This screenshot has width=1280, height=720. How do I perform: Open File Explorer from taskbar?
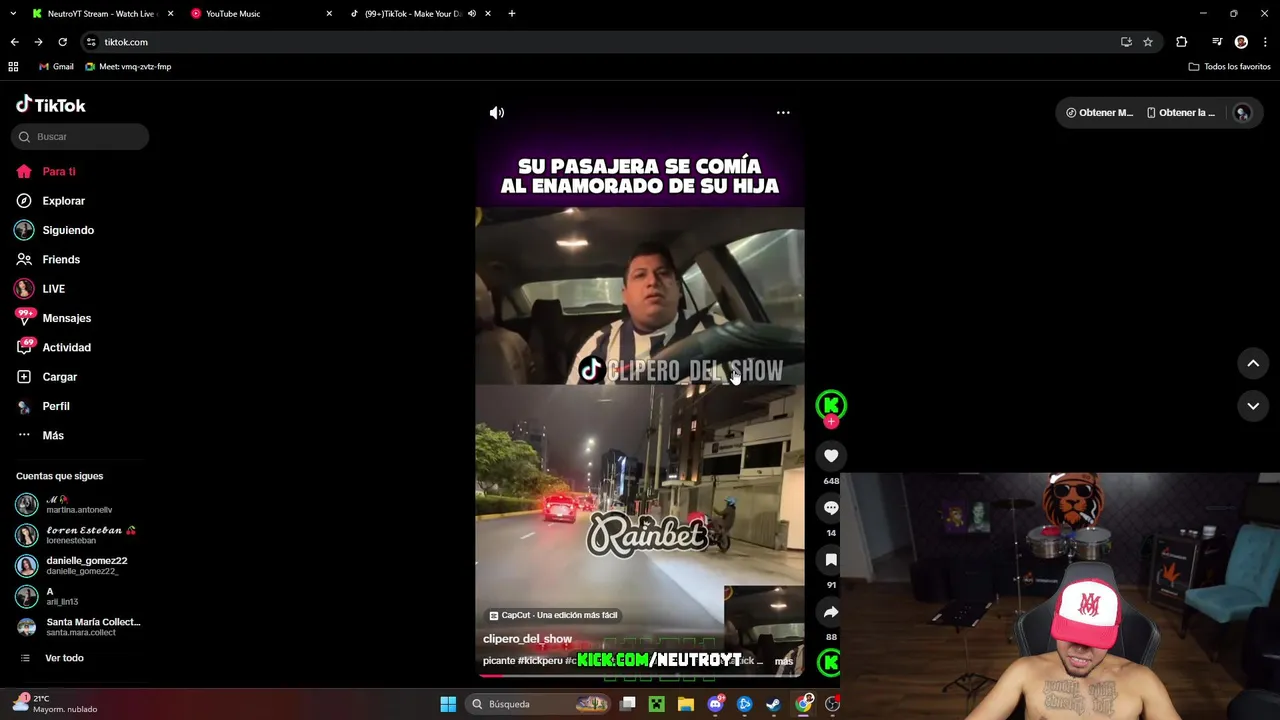click(x=685, y=704)
